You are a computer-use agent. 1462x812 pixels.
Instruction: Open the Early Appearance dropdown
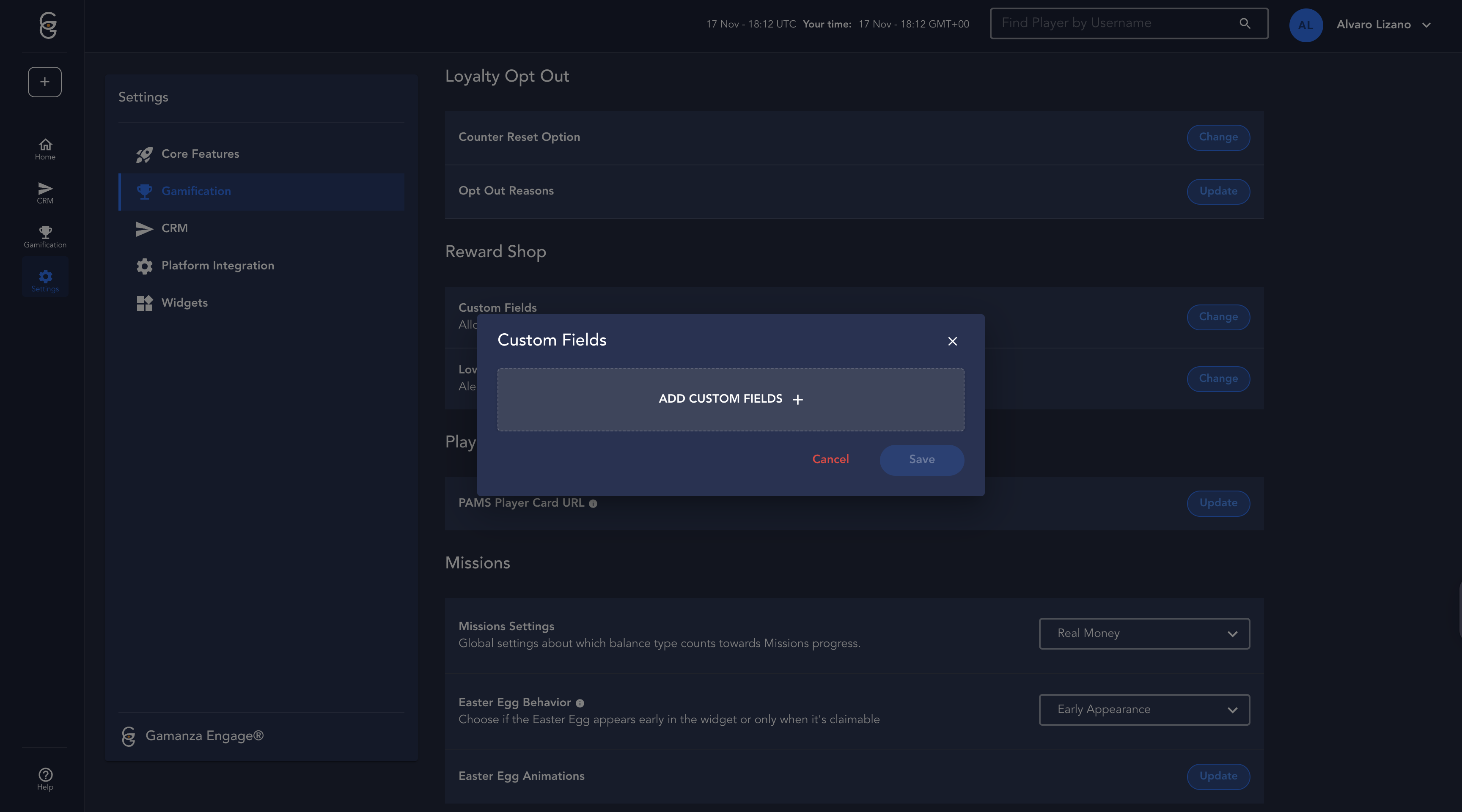pos(1144,709)
